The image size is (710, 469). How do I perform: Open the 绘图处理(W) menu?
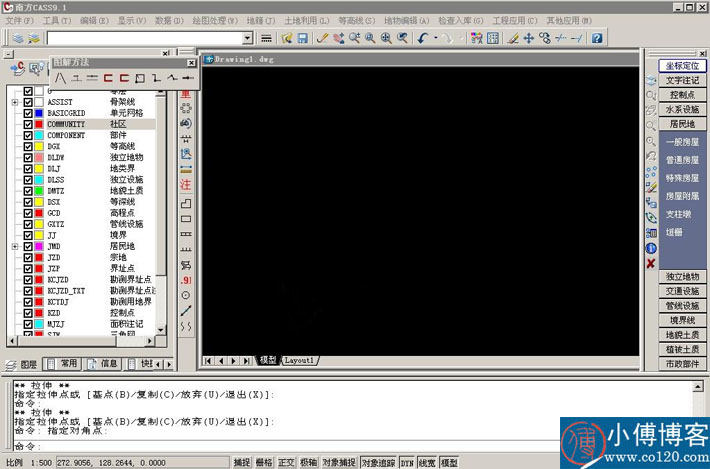(x=215, y=20)
